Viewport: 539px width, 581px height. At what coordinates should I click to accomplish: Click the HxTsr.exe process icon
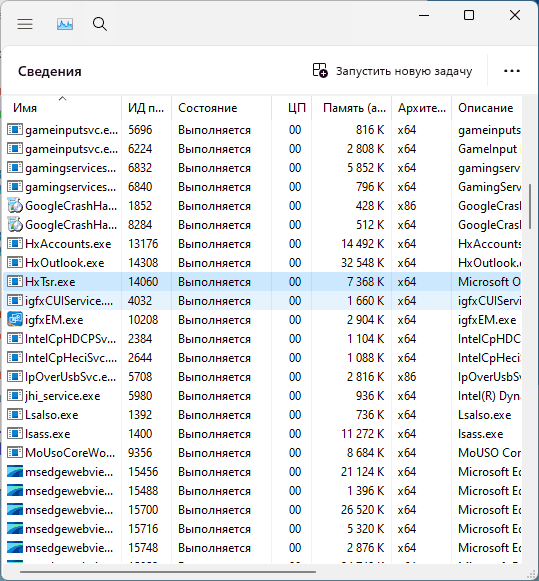pyautogui.click(x=15, y=282)
